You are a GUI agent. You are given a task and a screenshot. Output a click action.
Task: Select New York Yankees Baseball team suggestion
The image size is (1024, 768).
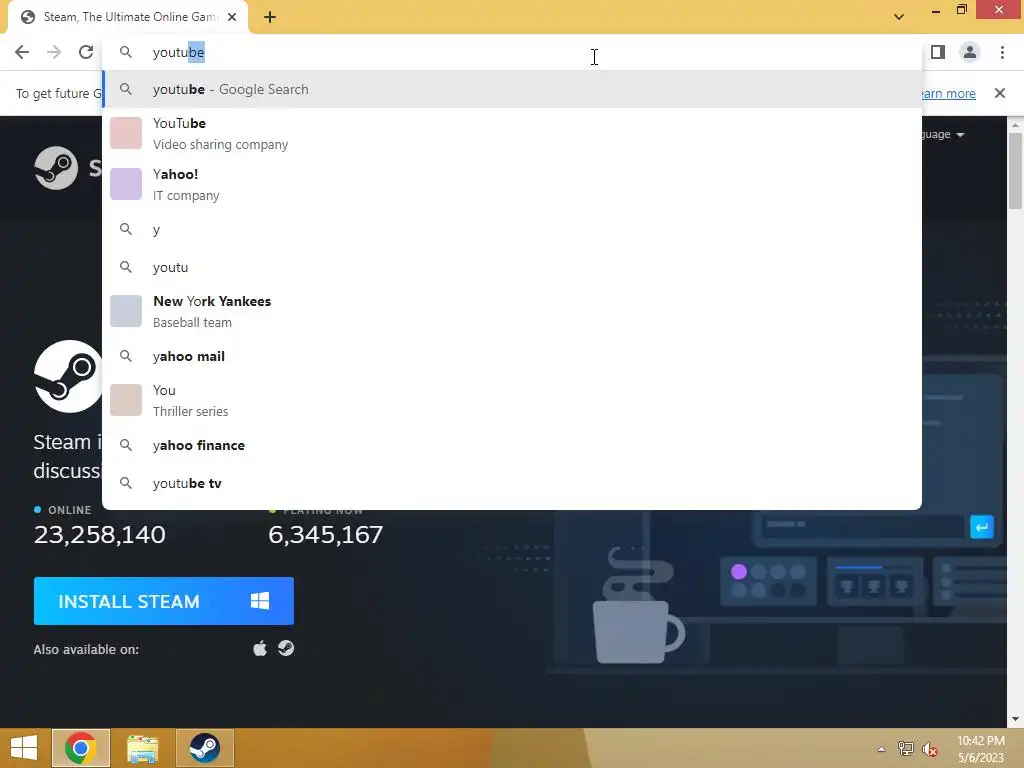point(512,311)
